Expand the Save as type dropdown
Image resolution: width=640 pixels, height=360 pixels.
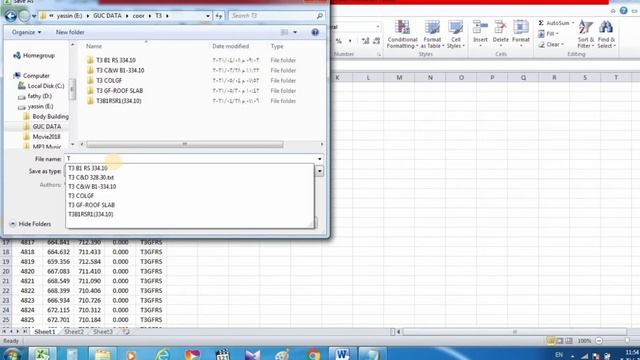click(x=319, y=171)
